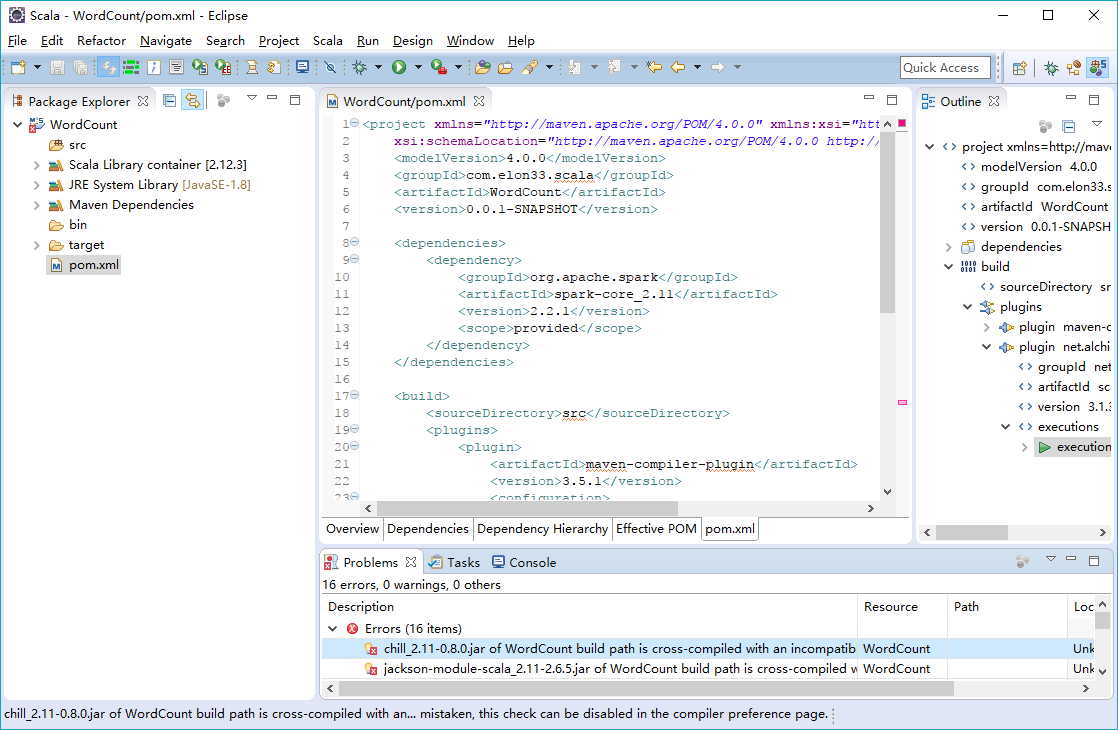Image resolution: width=1118 pixels, height=730 pixels.
Task: Click the grey spheres icon in Package Explorer
Action: 223,101
